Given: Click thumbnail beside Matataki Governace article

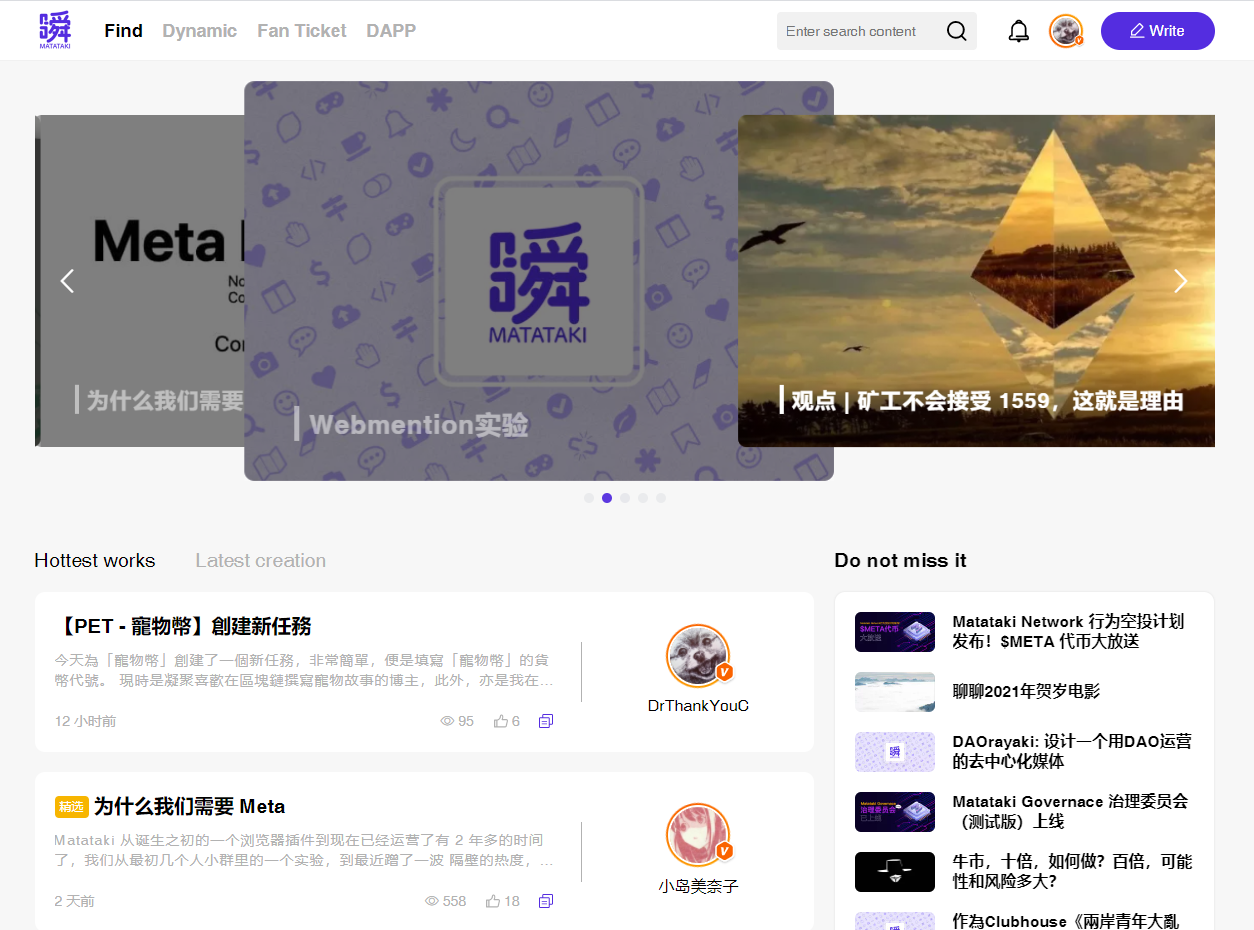Looking at the screenshot, I should pos(895,812).
